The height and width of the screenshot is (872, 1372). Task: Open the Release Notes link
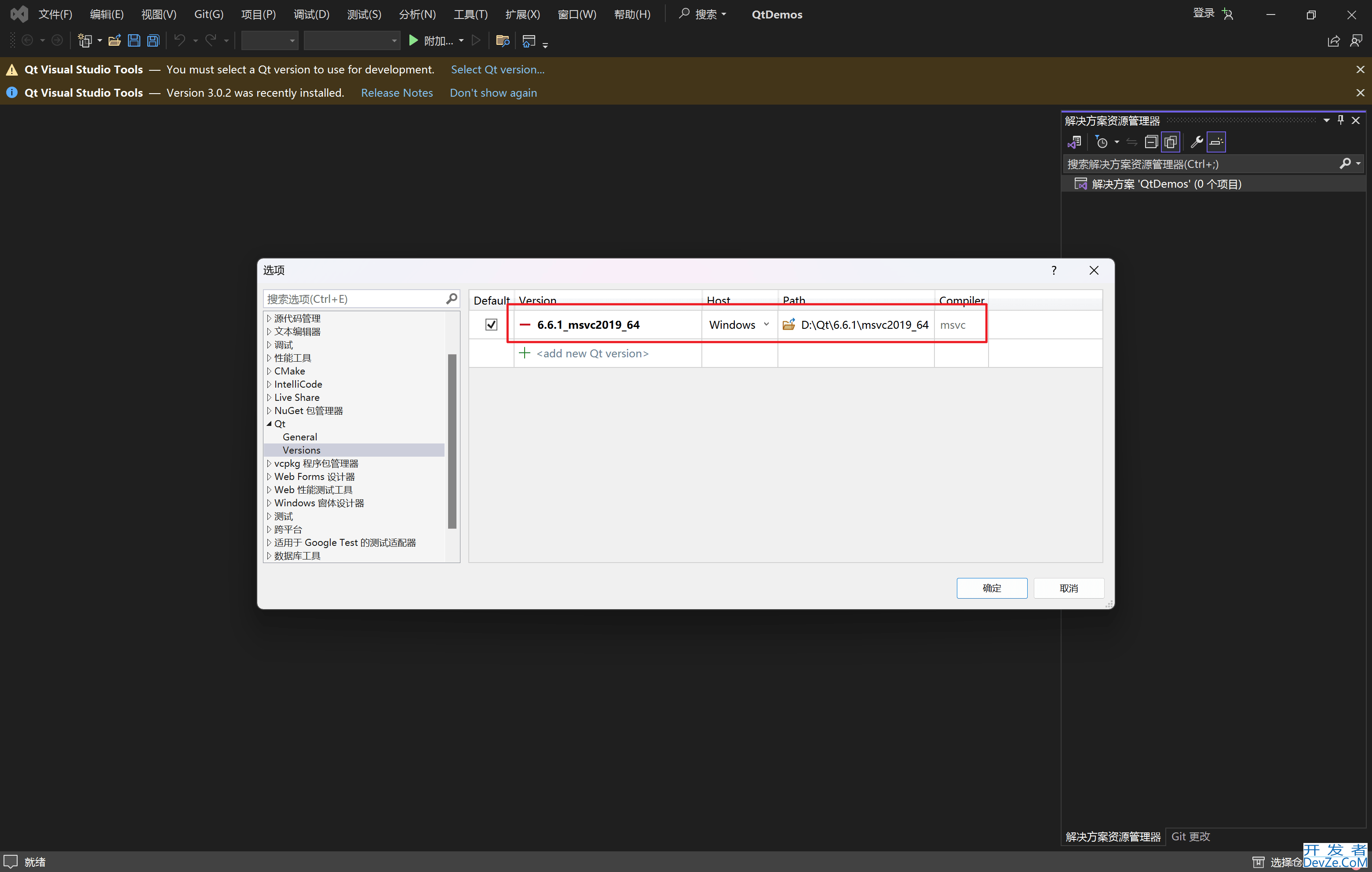tap(397, 93)
